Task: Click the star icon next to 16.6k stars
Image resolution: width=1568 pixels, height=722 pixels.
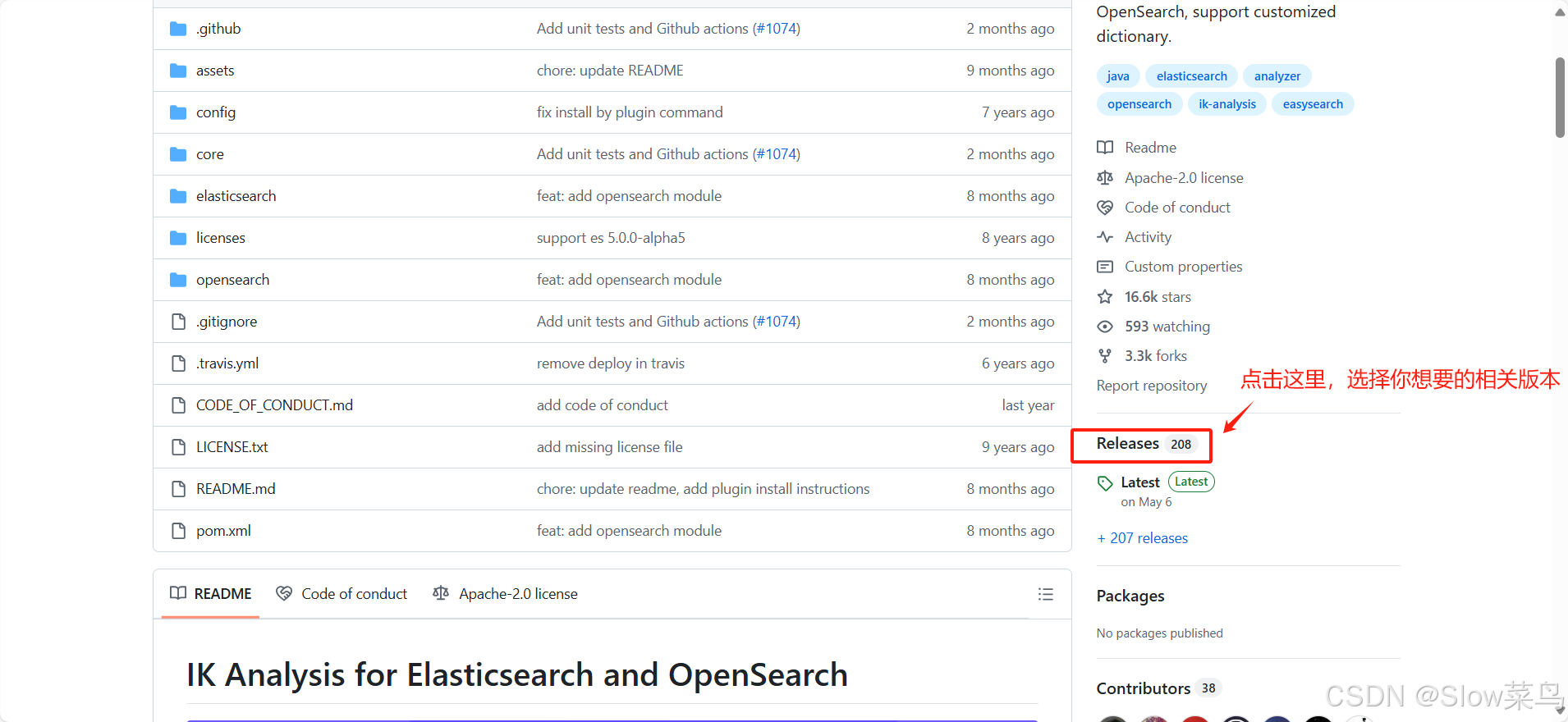Action: (x=1105, y=297)
